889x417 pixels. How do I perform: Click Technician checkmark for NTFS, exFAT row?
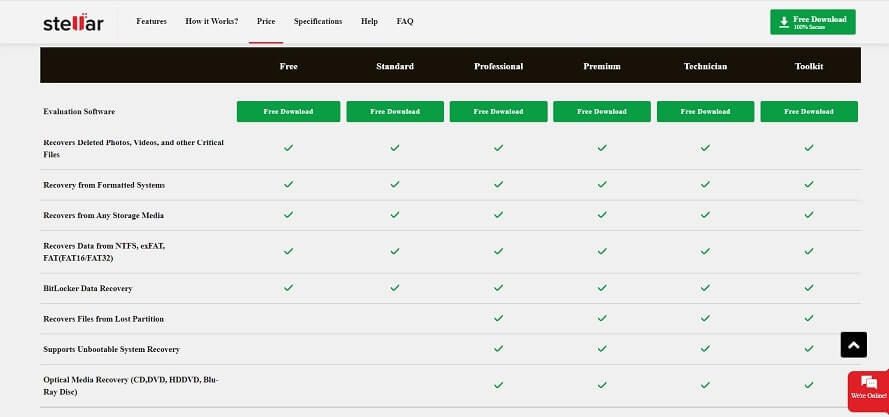pyautogui.click(x=705, y=251)
